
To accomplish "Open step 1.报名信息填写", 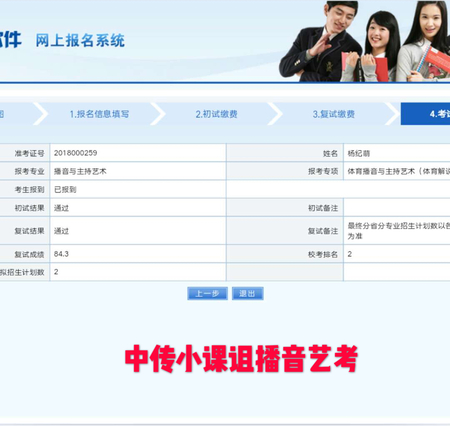I will pyautogui.click(x=99, y=114).
